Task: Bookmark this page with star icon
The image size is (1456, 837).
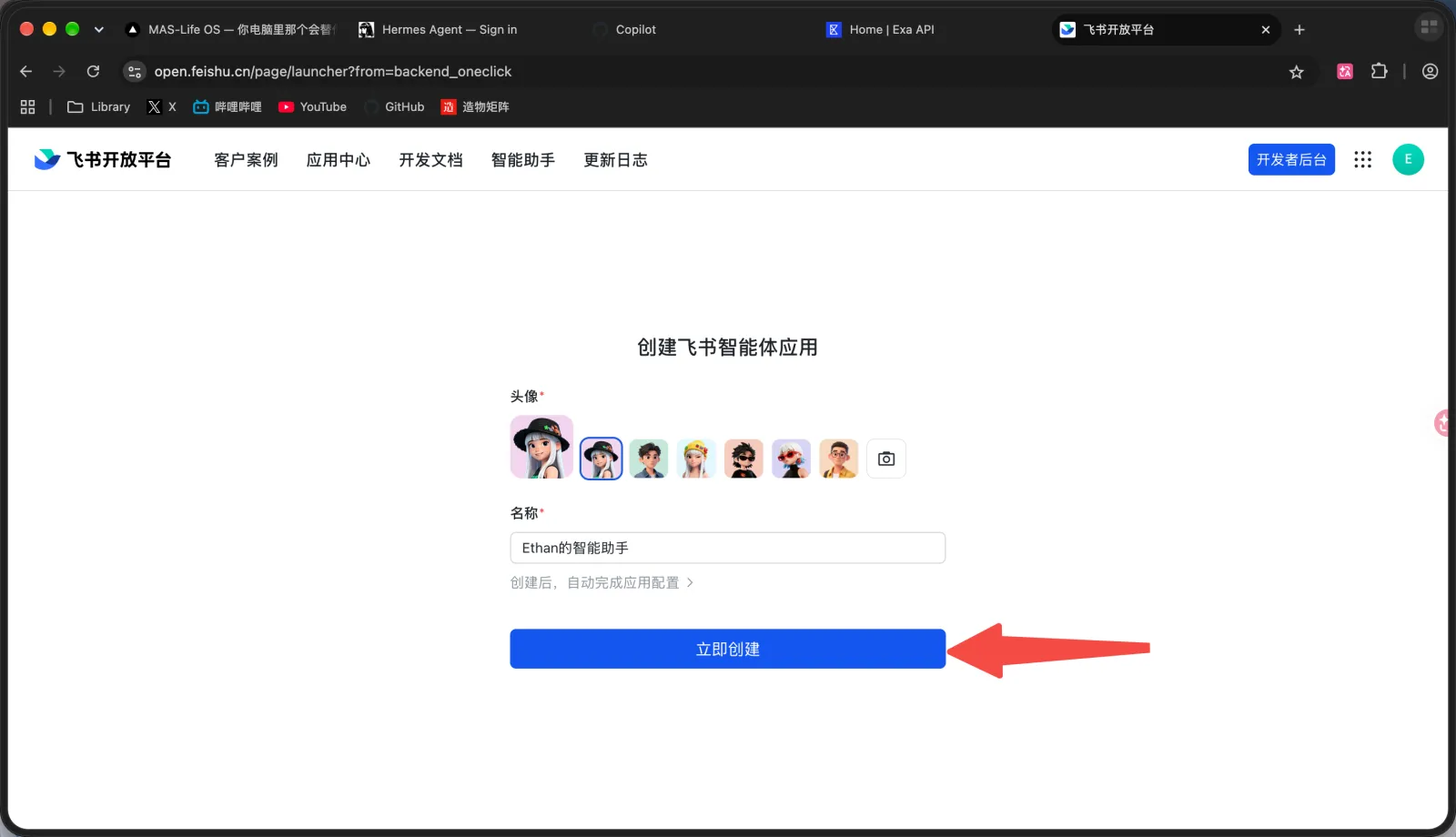Action: (x=1297, y=72)
